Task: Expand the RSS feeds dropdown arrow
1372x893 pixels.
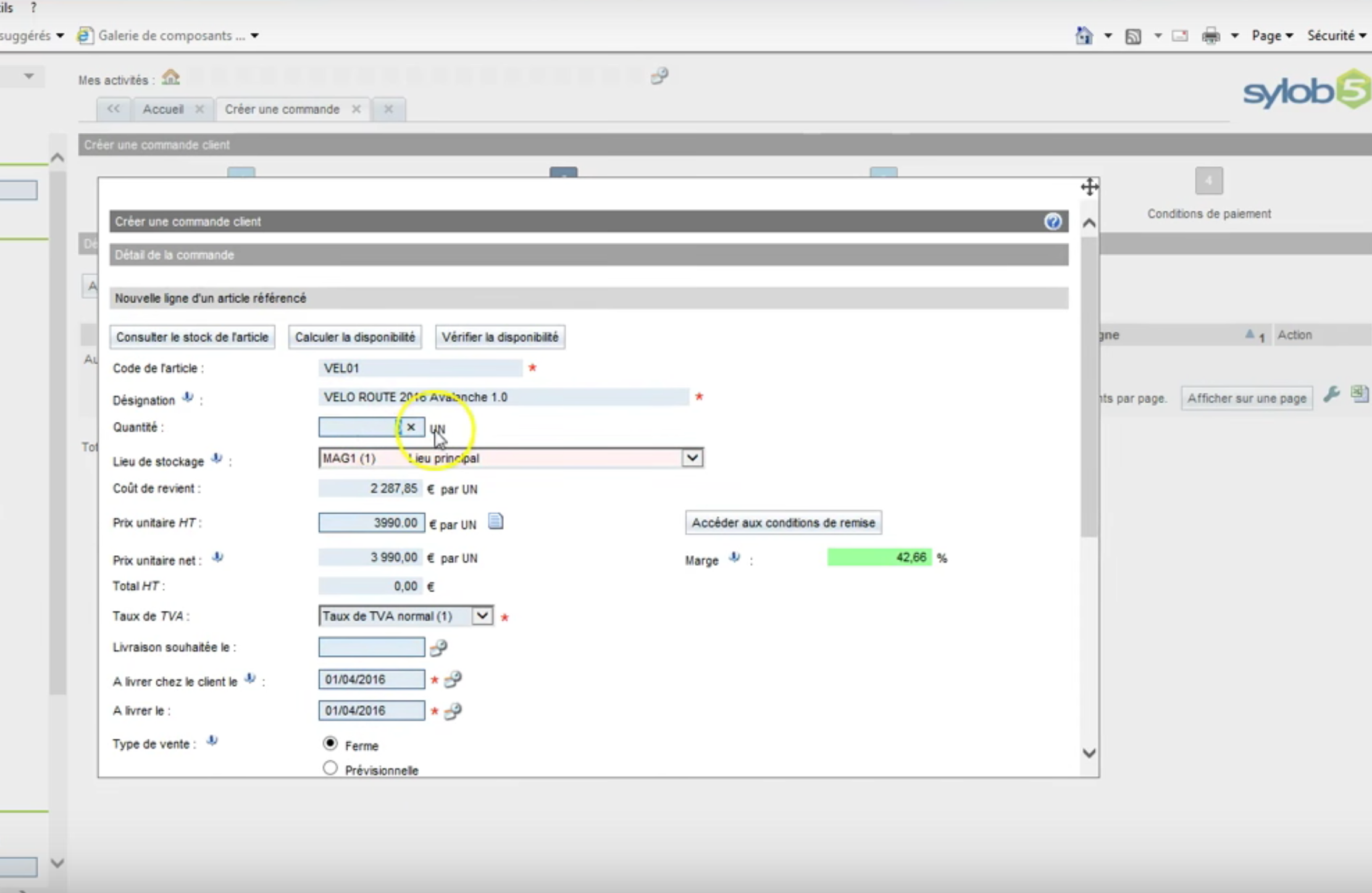Action: (1158, 36)
